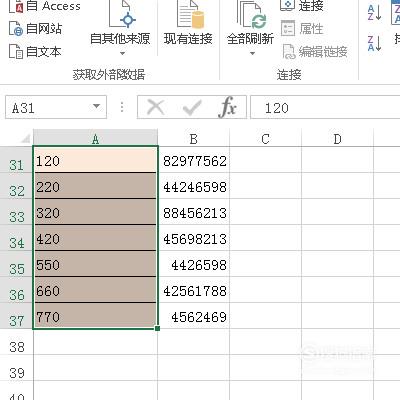Click cell containing 660
This screenshot has height=400, width=400.
click(x=95, y=290)
